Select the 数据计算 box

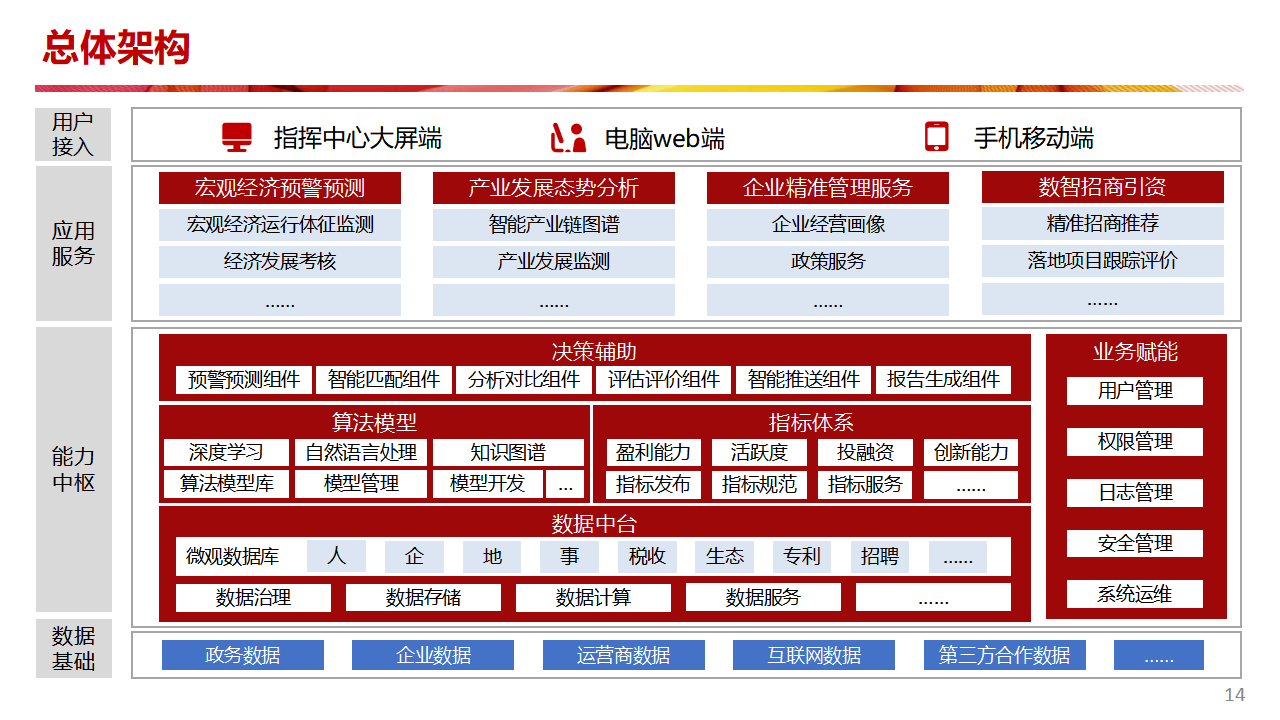pos(593,598)
